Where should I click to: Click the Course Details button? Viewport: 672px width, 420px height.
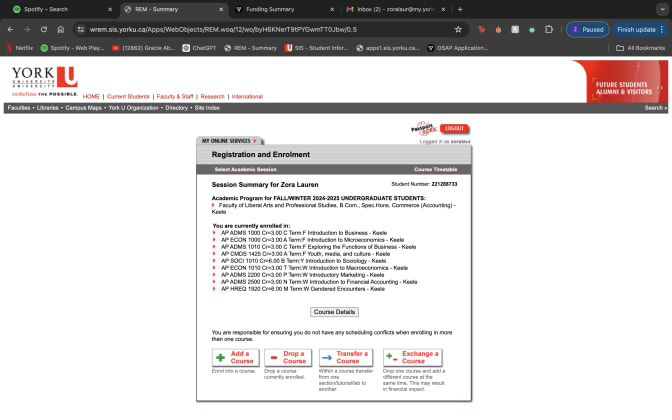click(x=334, y=312)
